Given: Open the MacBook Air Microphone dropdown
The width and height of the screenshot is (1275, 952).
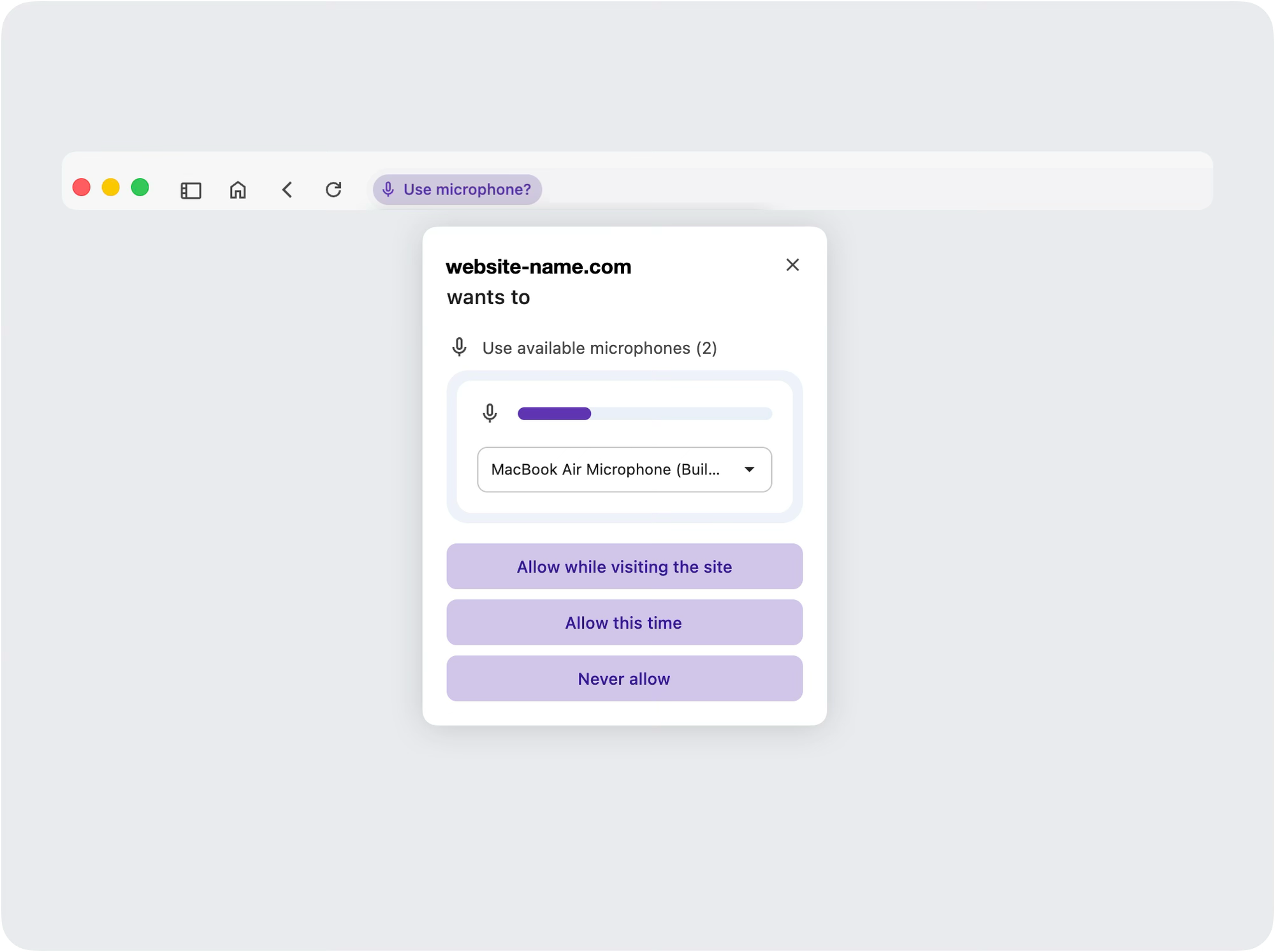Looking at the screenshot, I should (606, 469).
